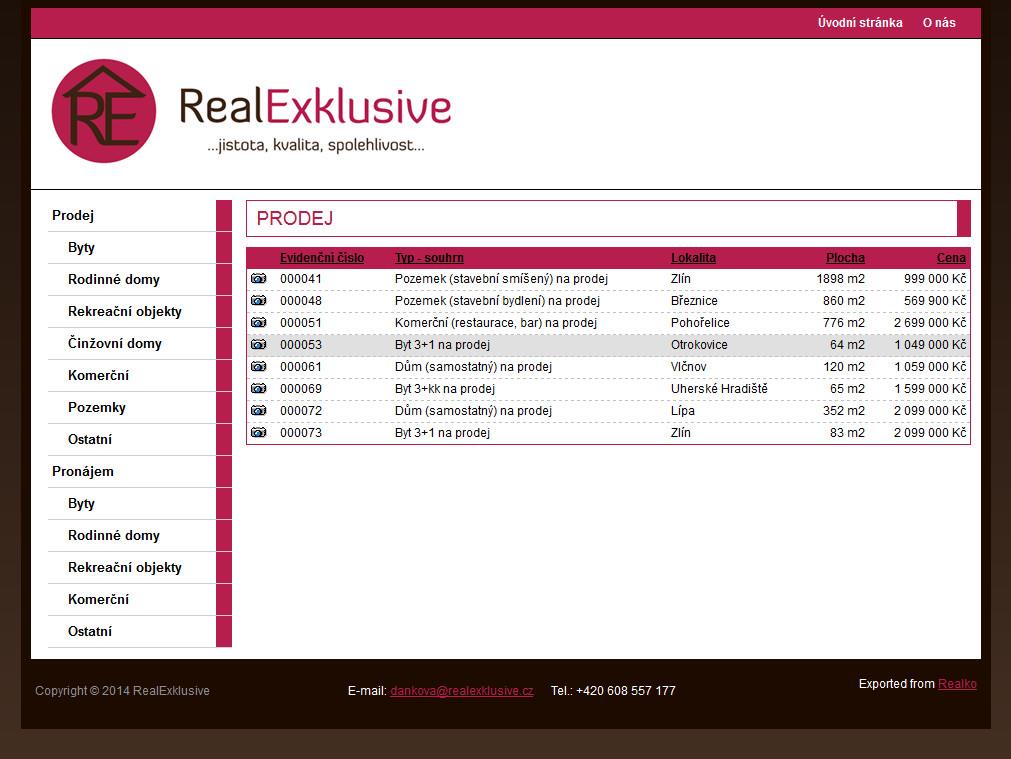Go to Úvodní stránka in top bar
Image resolution: width=1011 pixels, height=759 pixels.
pyautogui.click(x=860, y=23)
